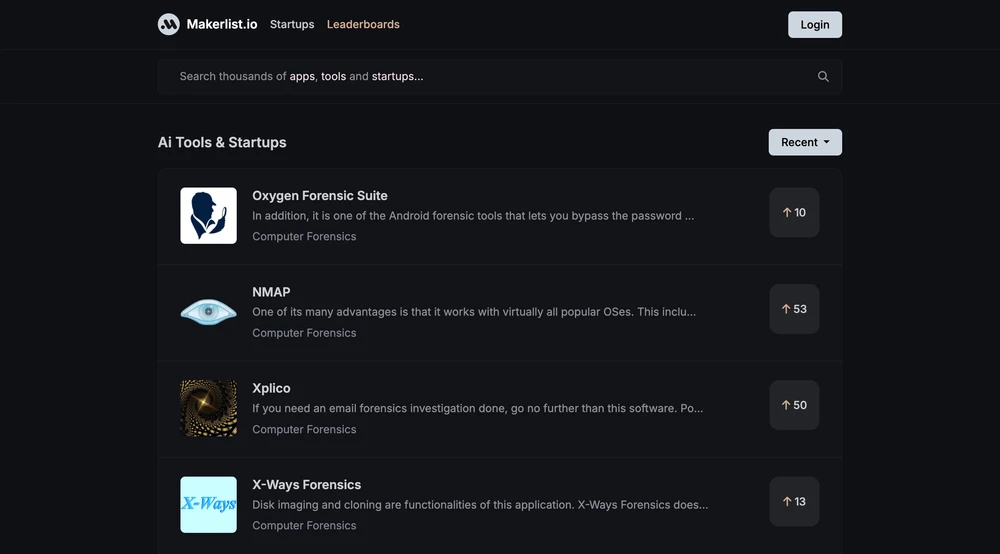Open the Leaderboards page
This screenshot has width=1000, height=554.
363,24
